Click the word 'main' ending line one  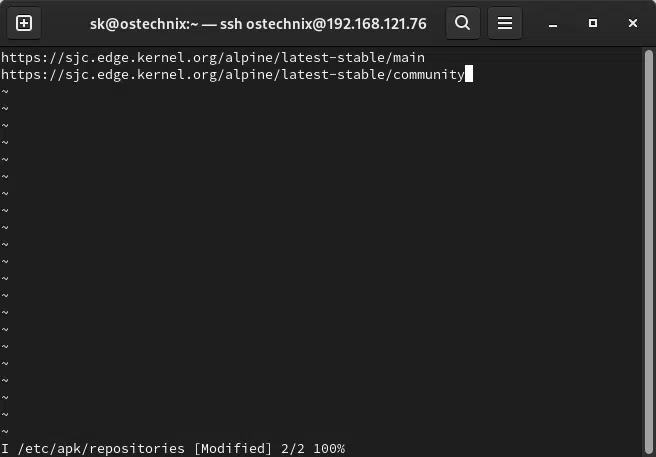click(410, 57)
